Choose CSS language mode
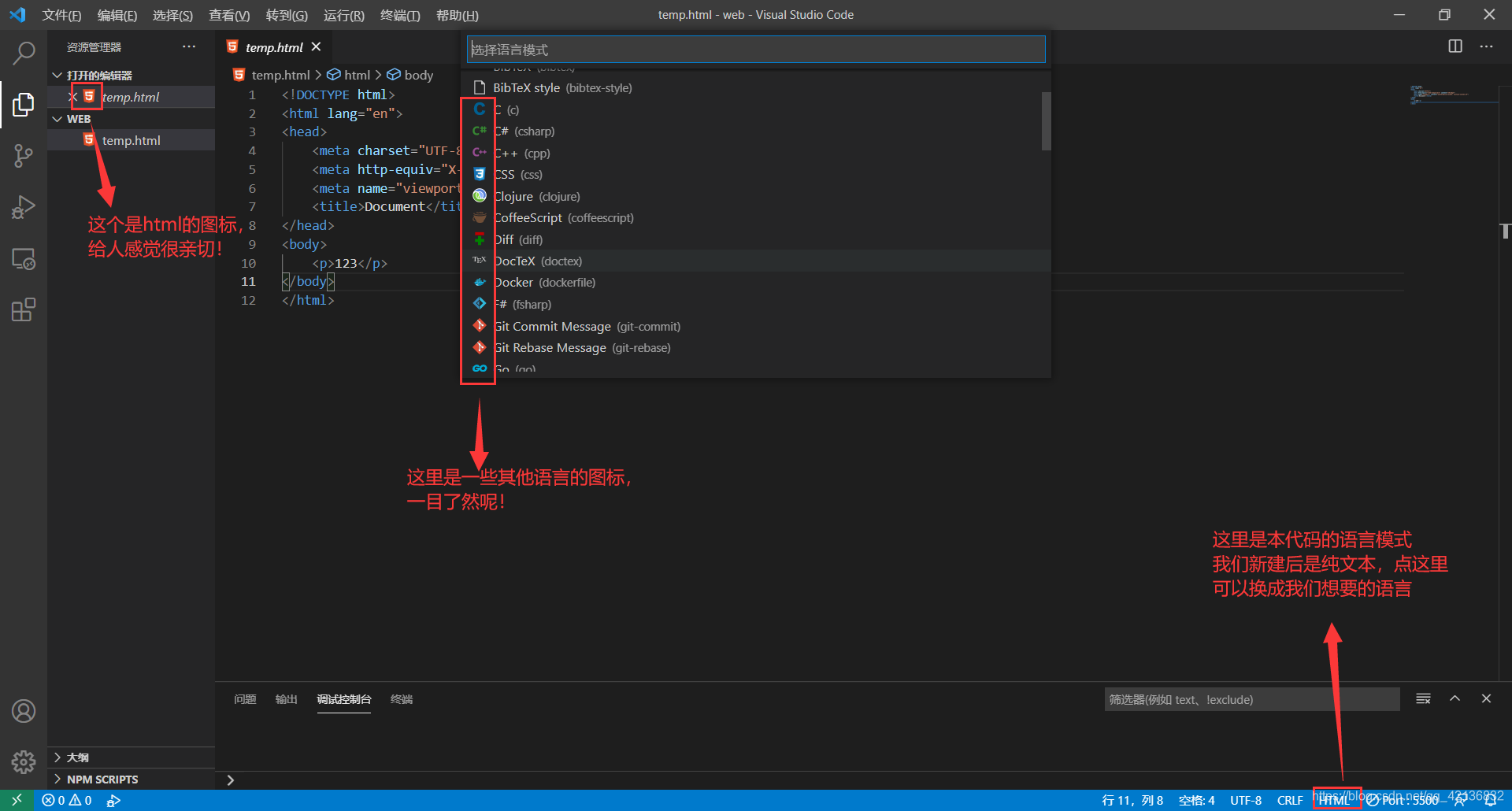 756,174
